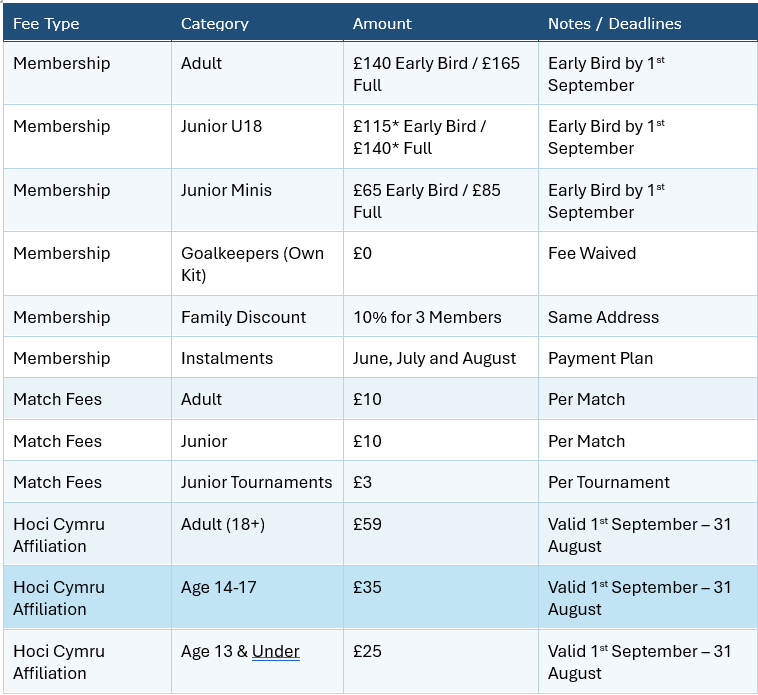Select the Adult (18+) affiliation cell
The image size is (758, 695).
[x=257, y=535]
